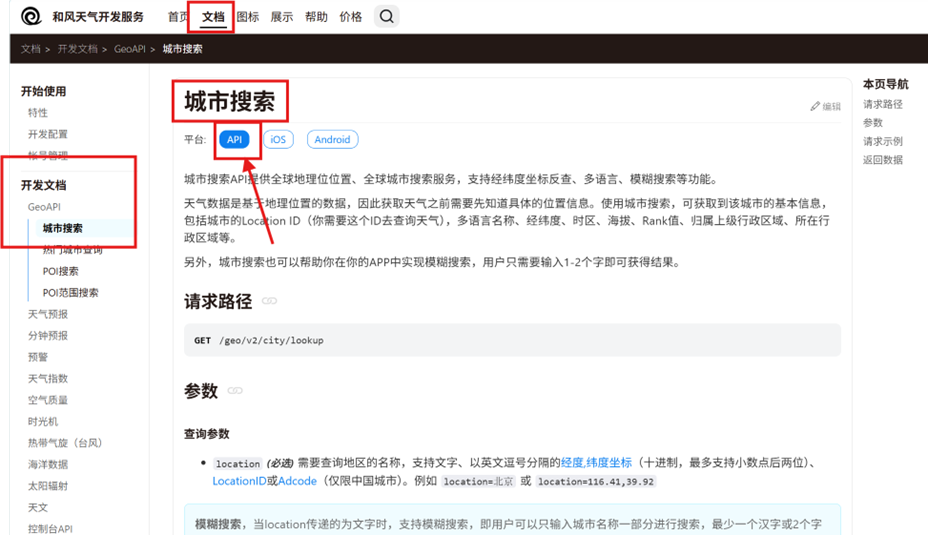Jump to 返回数据 in page navigation
Viewport: 928px width, 535px height.
coord(882,159)
